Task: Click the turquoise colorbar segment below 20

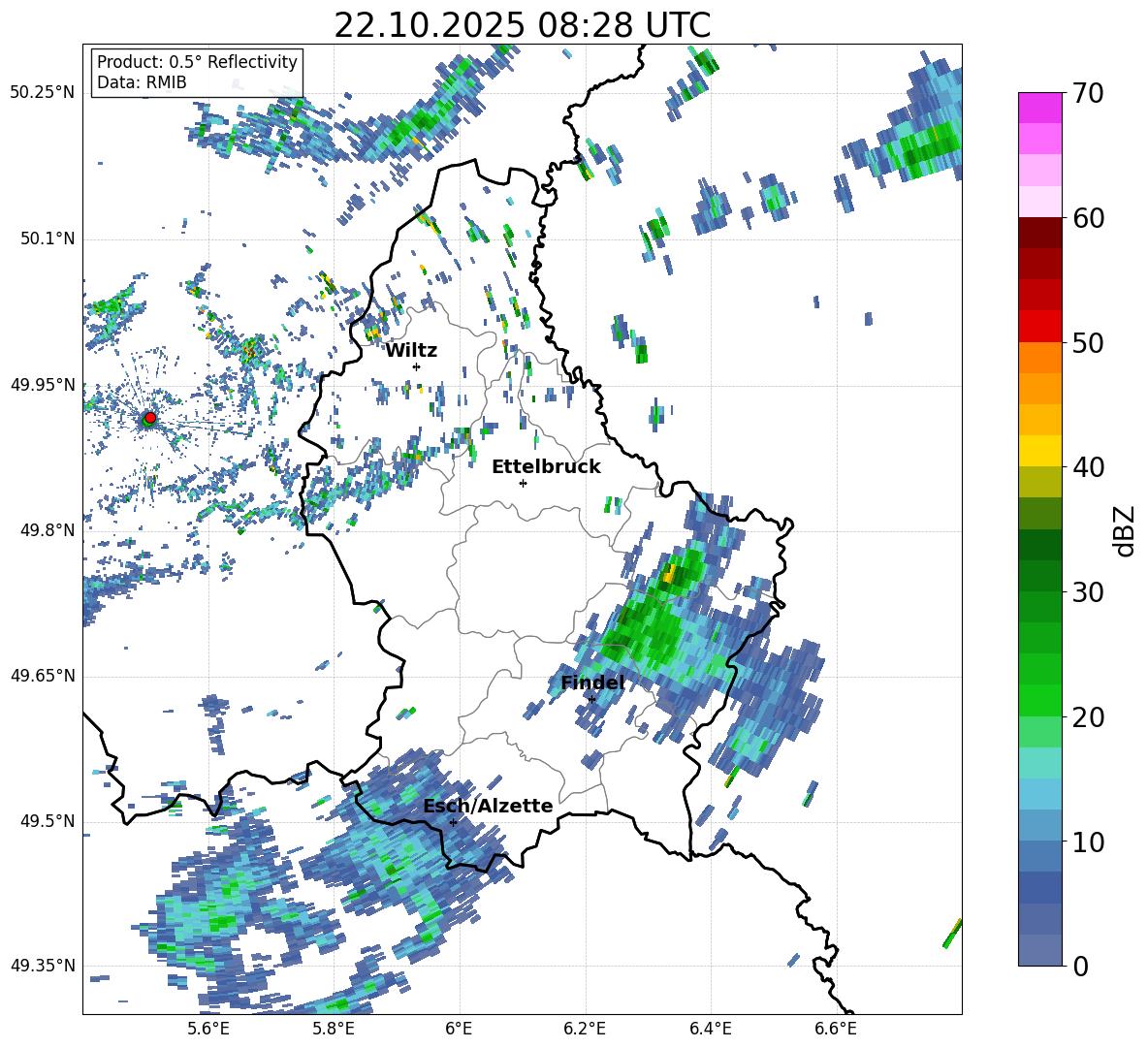Action: [1039, 762]
